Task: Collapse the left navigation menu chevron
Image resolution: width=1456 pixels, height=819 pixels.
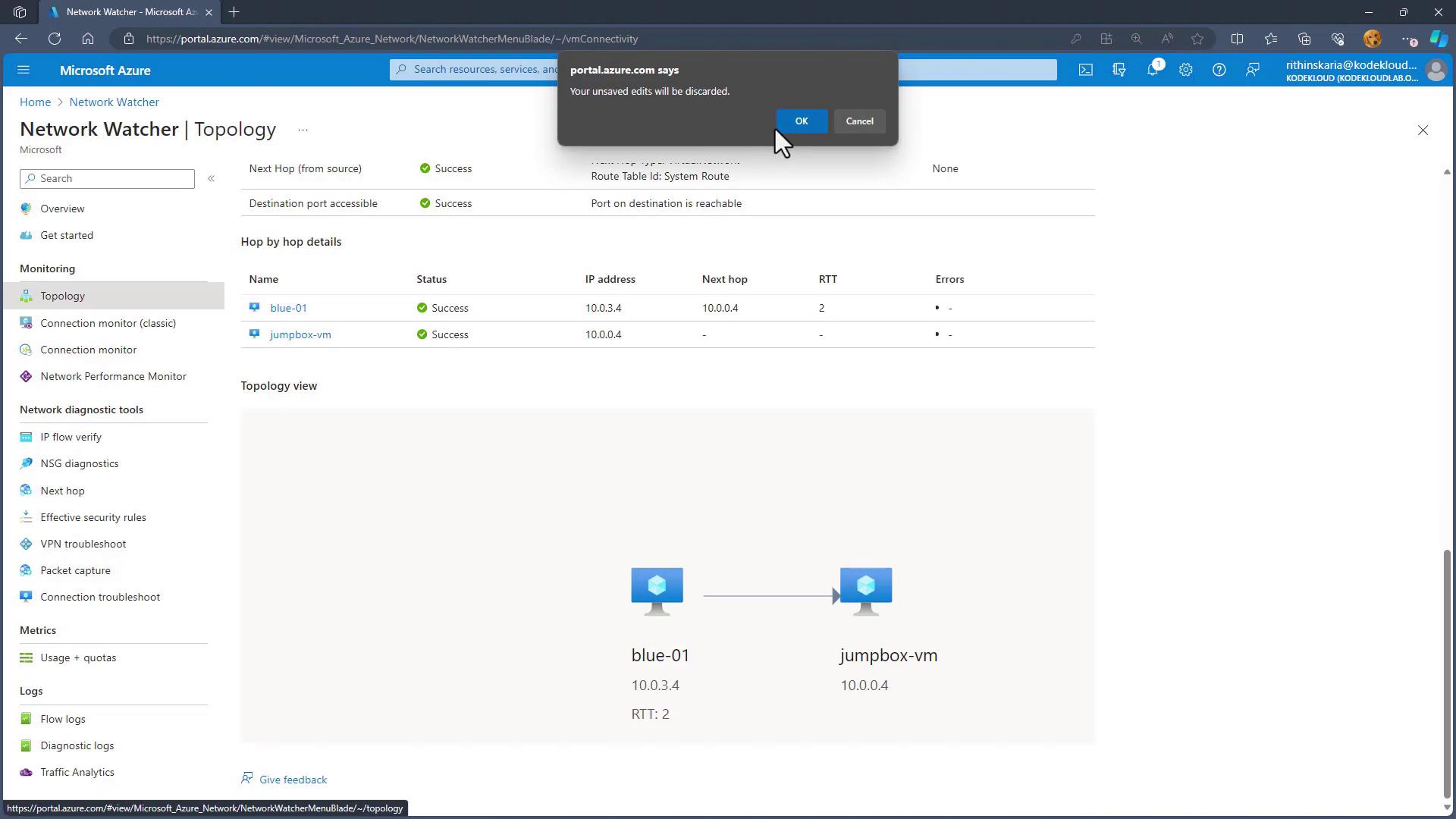Action: click(x=212, y=178)
